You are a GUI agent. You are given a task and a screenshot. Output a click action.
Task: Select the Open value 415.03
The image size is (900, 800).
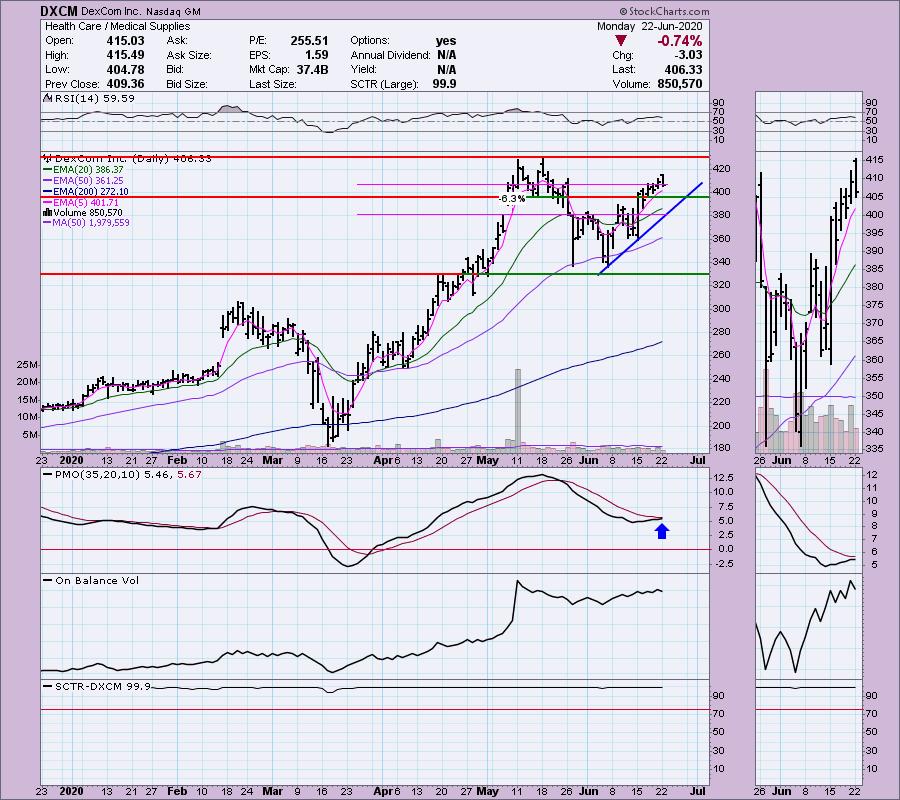pyautogui.click(x=125, y=41)
